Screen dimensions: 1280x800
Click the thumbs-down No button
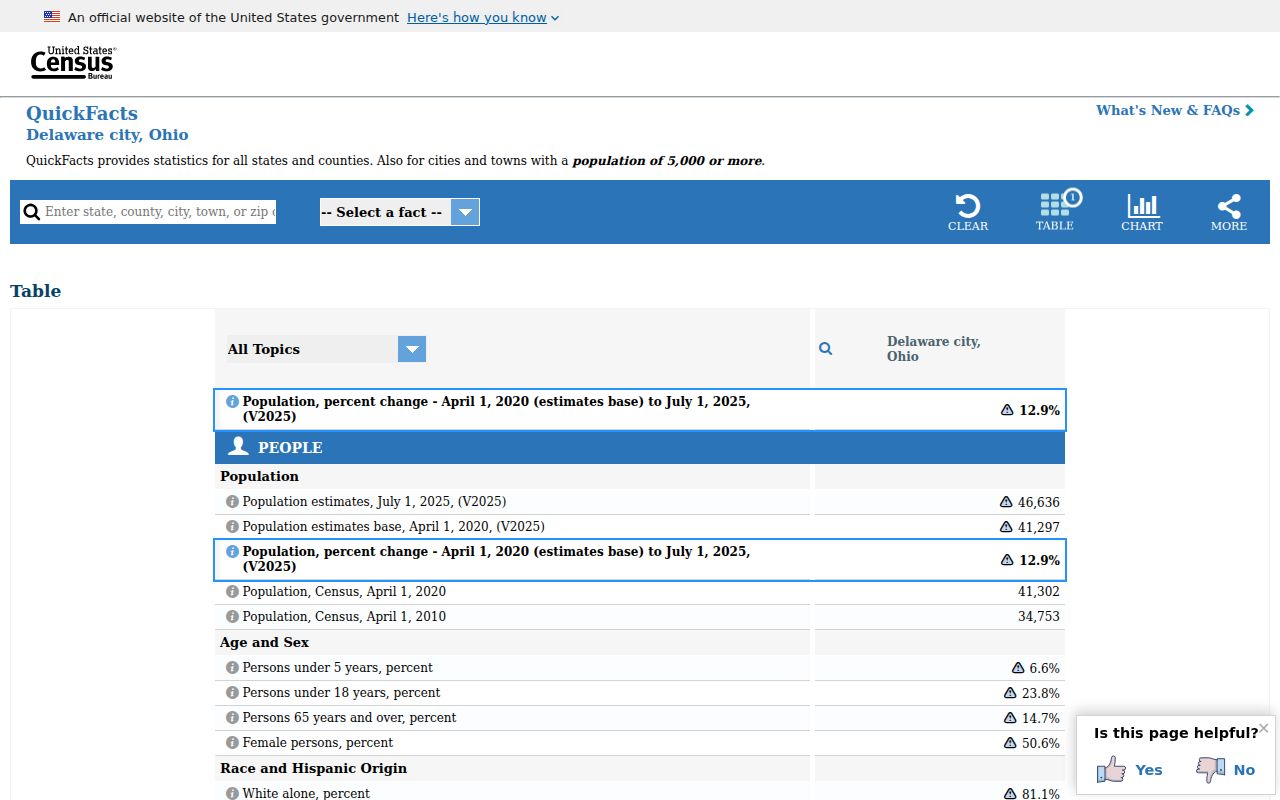pos(1225,769)
